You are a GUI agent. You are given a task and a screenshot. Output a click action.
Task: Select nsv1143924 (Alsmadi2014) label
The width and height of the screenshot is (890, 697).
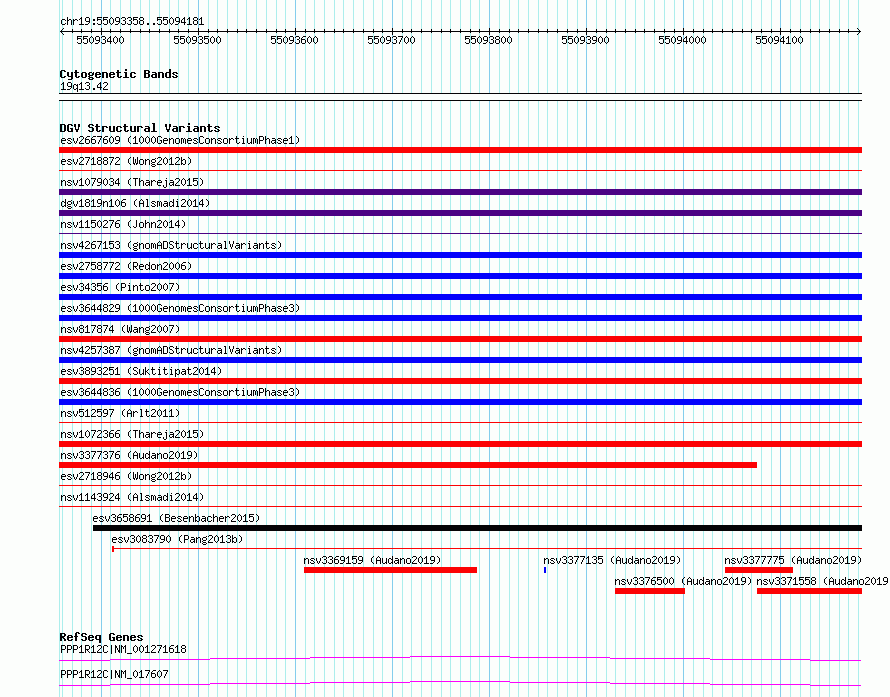click(x=132, y=497)
